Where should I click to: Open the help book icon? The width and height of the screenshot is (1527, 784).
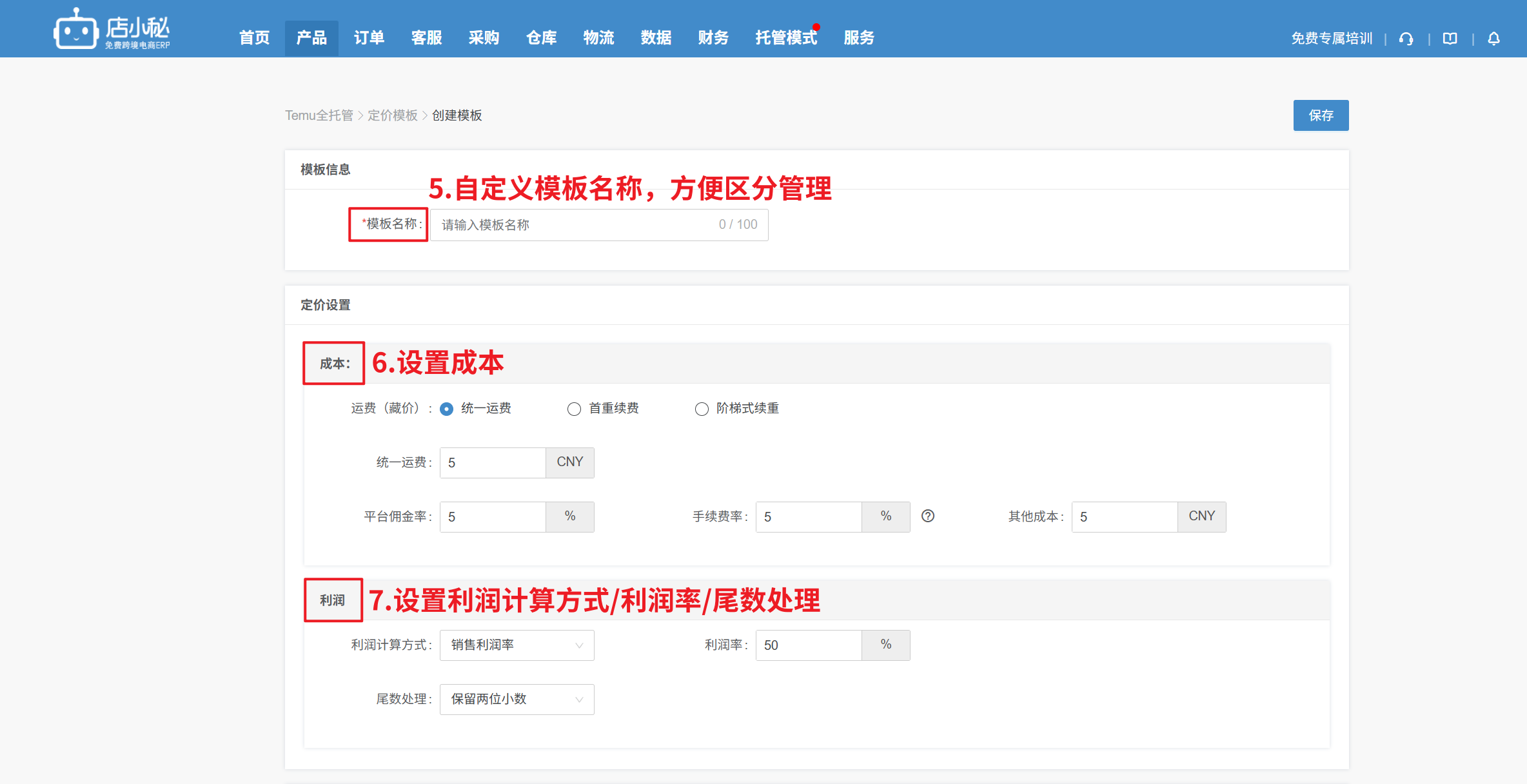tap(1450, 39)
